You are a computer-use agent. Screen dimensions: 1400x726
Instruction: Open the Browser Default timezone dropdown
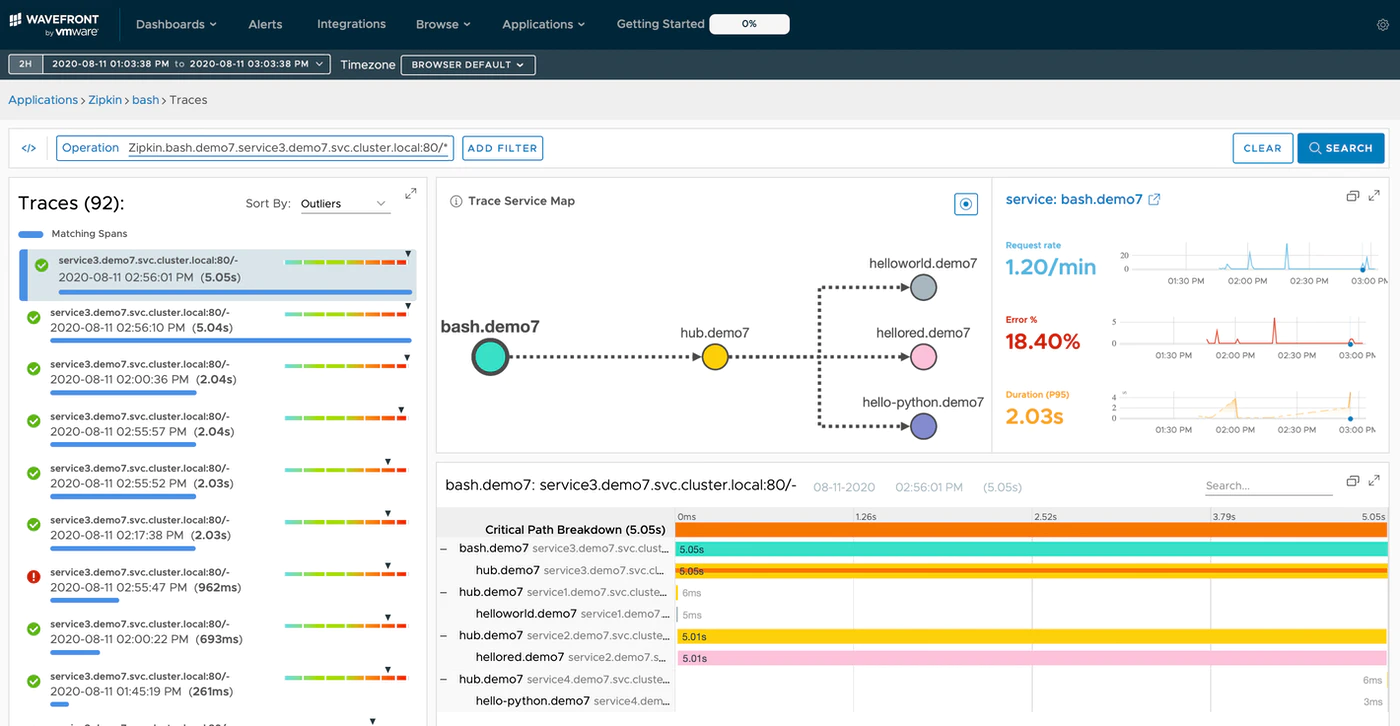(x=468, y=65)
